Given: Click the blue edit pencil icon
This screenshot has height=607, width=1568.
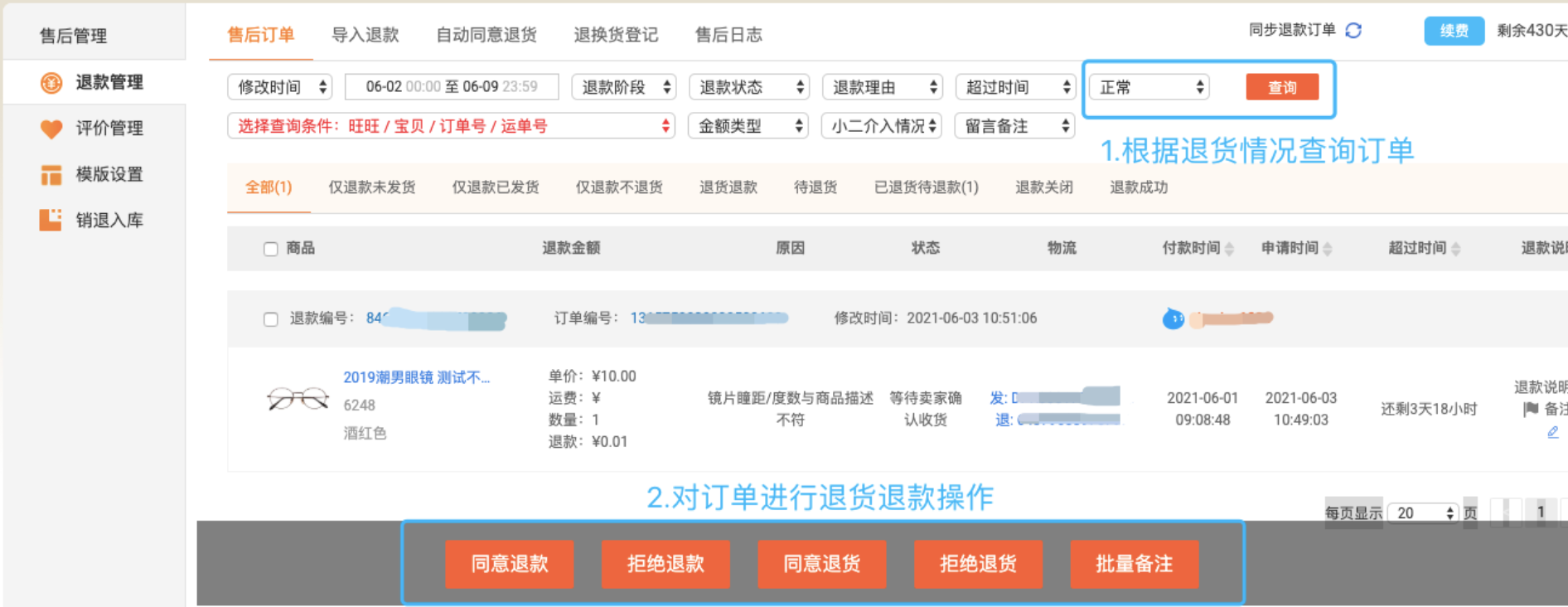Looking at the screenshot, I should click(x=1552, y=432).
